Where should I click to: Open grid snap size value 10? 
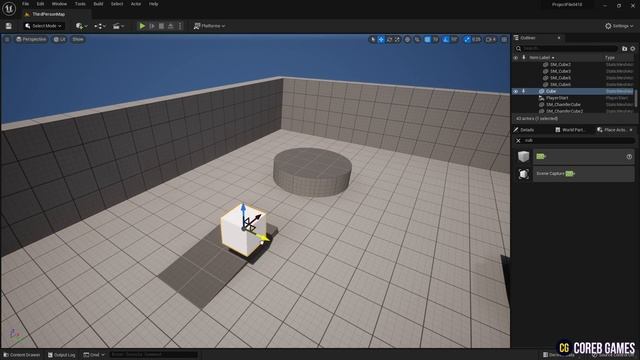point(436,40)
